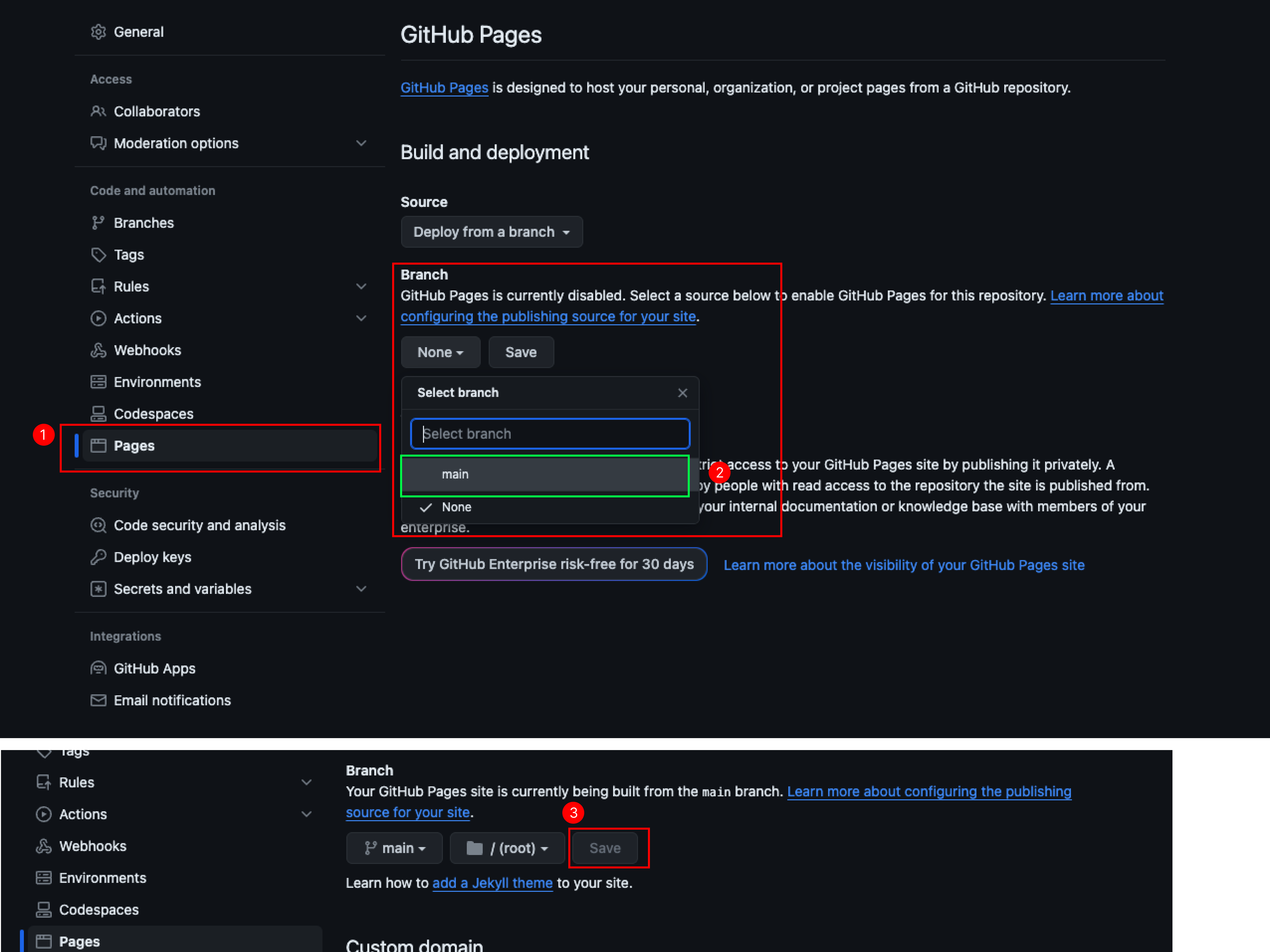1270x952 pixels.
Task: Open General settings via gear icon
Action: 98,32
